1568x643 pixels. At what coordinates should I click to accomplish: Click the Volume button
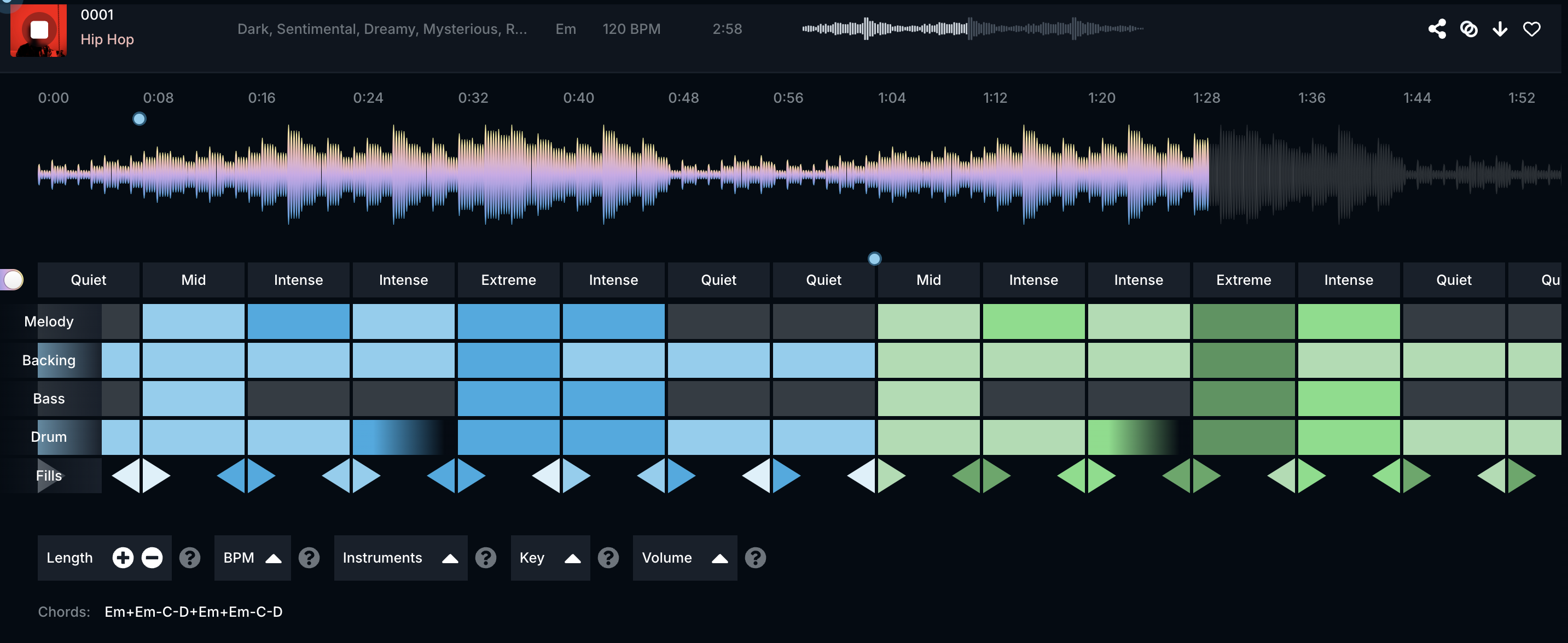684,557
